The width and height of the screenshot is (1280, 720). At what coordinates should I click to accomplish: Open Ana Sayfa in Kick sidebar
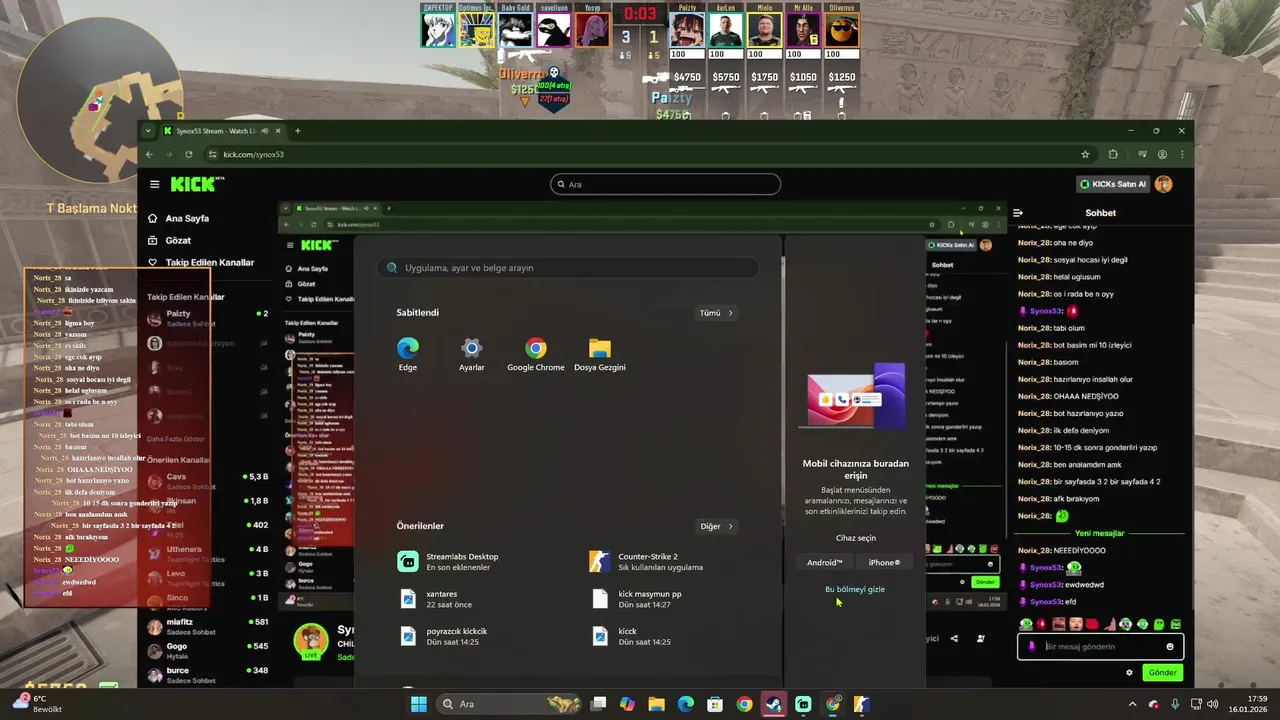178,218
